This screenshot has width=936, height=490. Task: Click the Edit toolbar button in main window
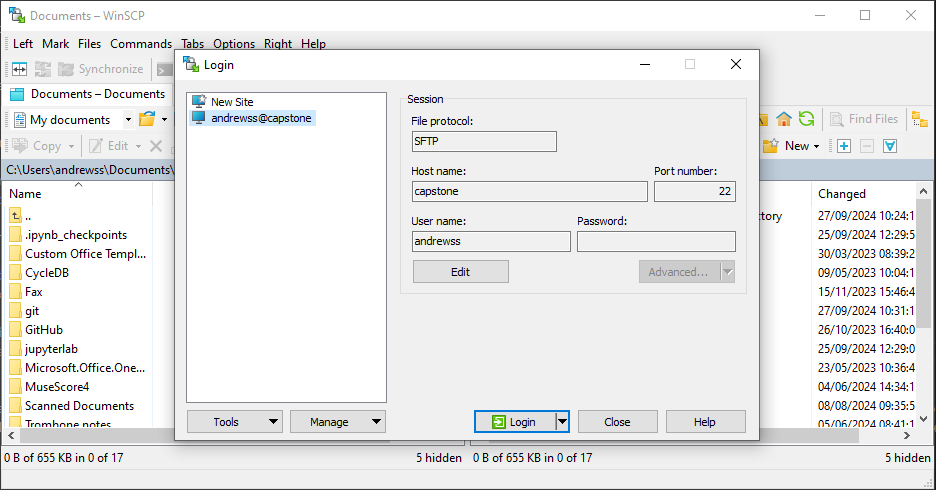click(109, 146)
